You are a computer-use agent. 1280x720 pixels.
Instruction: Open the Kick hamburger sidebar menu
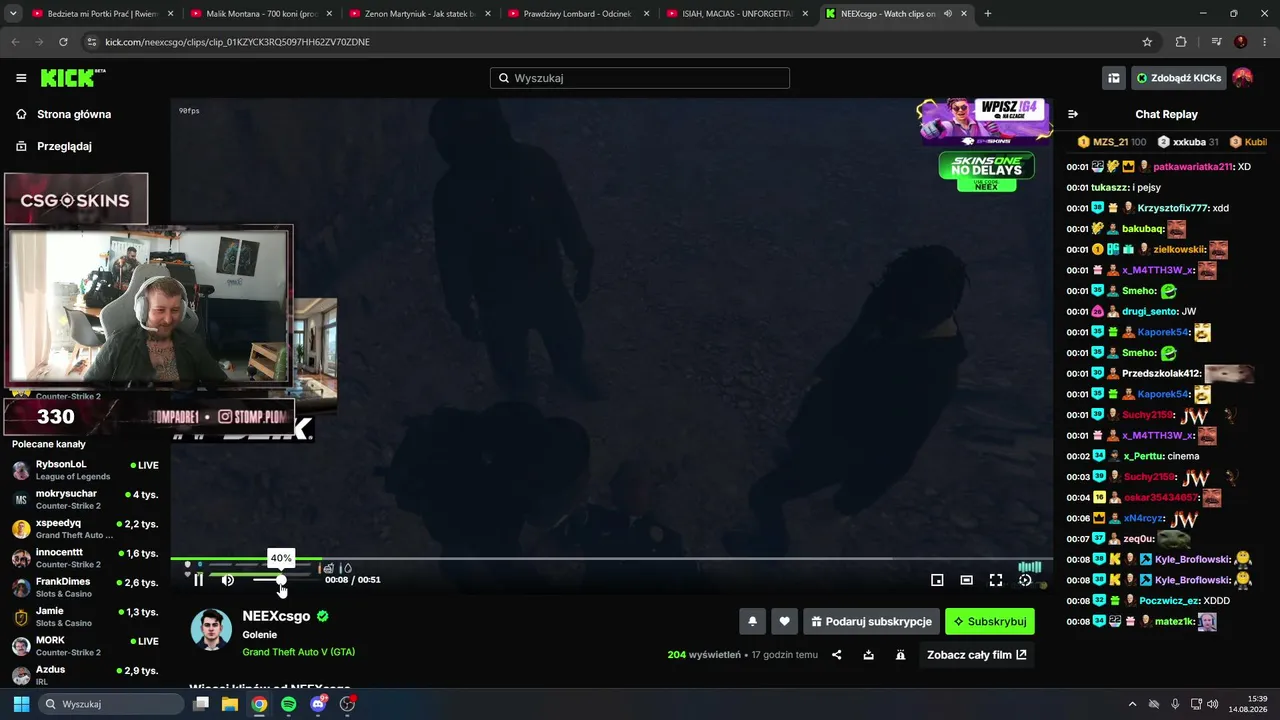[21, 78]
